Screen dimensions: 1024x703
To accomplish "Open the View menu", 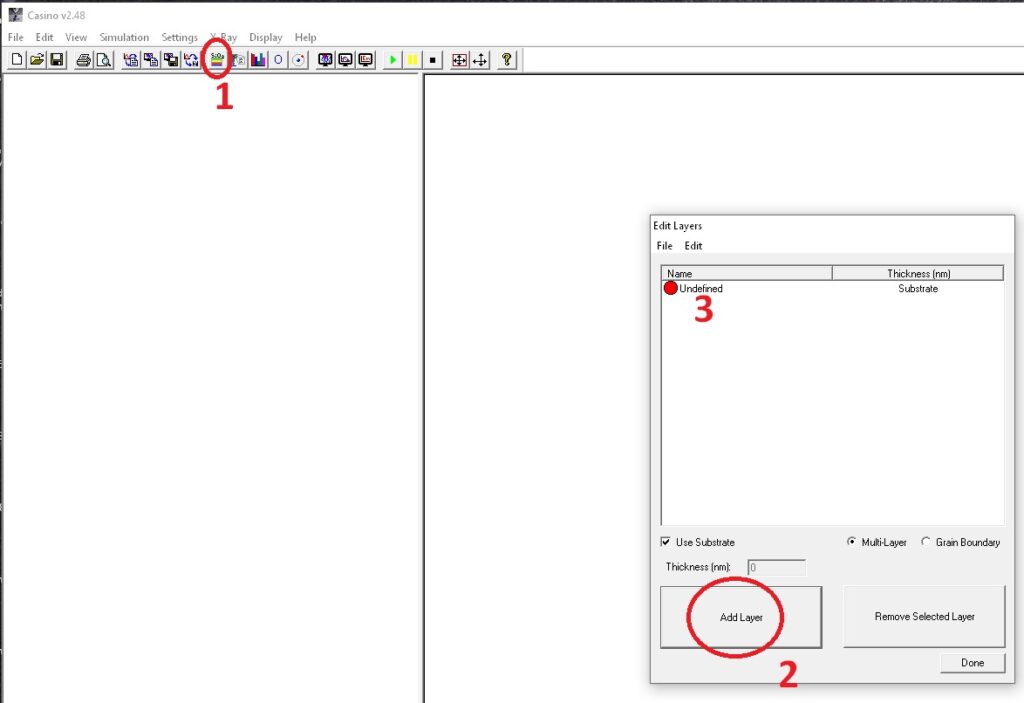I will pyautogui.click(x=76, y=37).
